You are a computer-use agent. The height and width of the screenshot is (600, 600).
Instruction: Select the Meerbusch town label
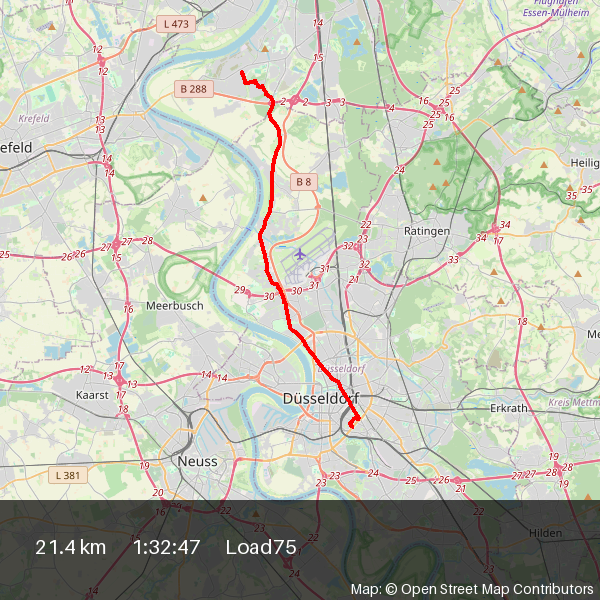[x=175, y=306]
